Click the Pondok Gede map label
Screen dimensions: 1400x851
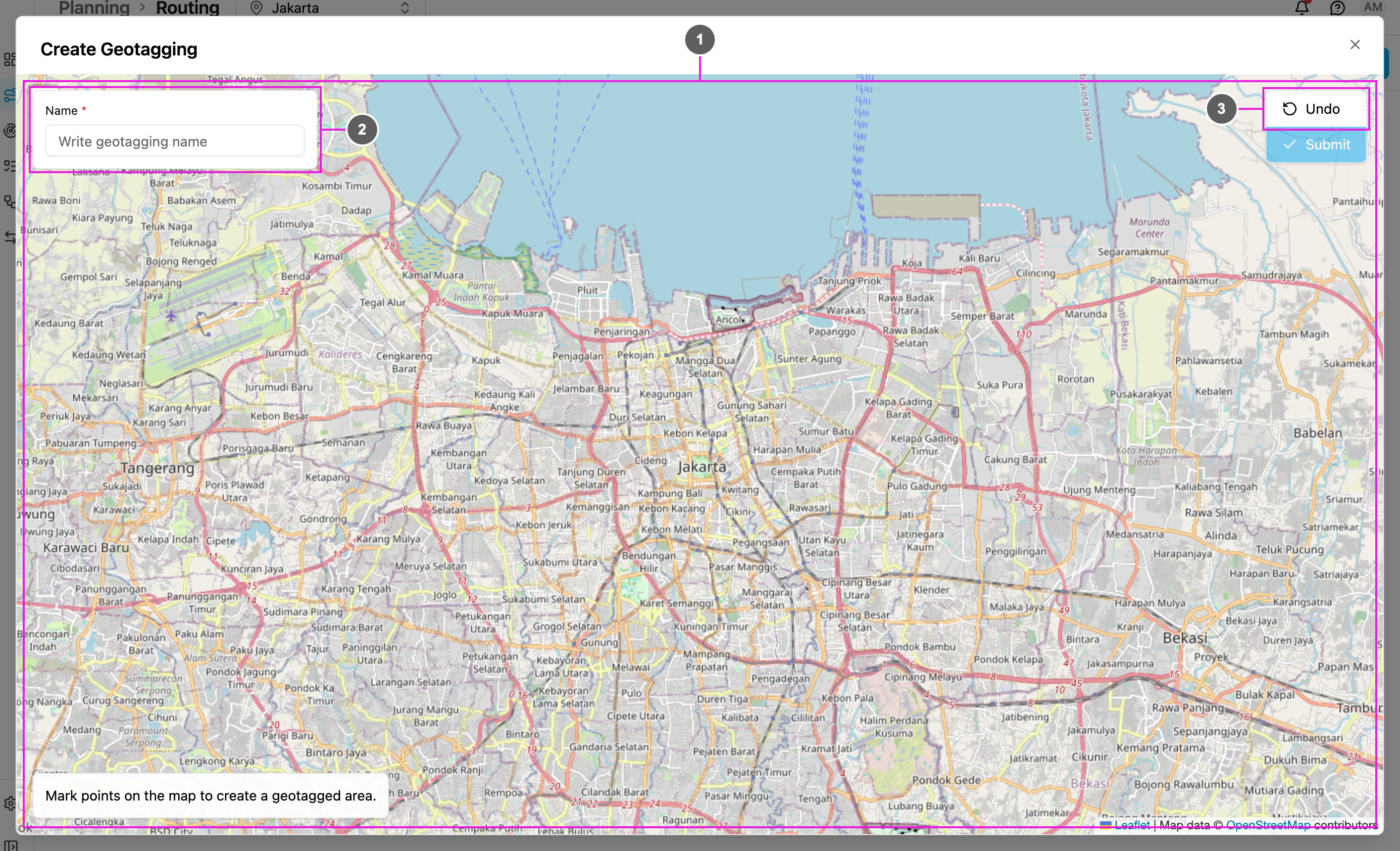[x=946, y=780]
